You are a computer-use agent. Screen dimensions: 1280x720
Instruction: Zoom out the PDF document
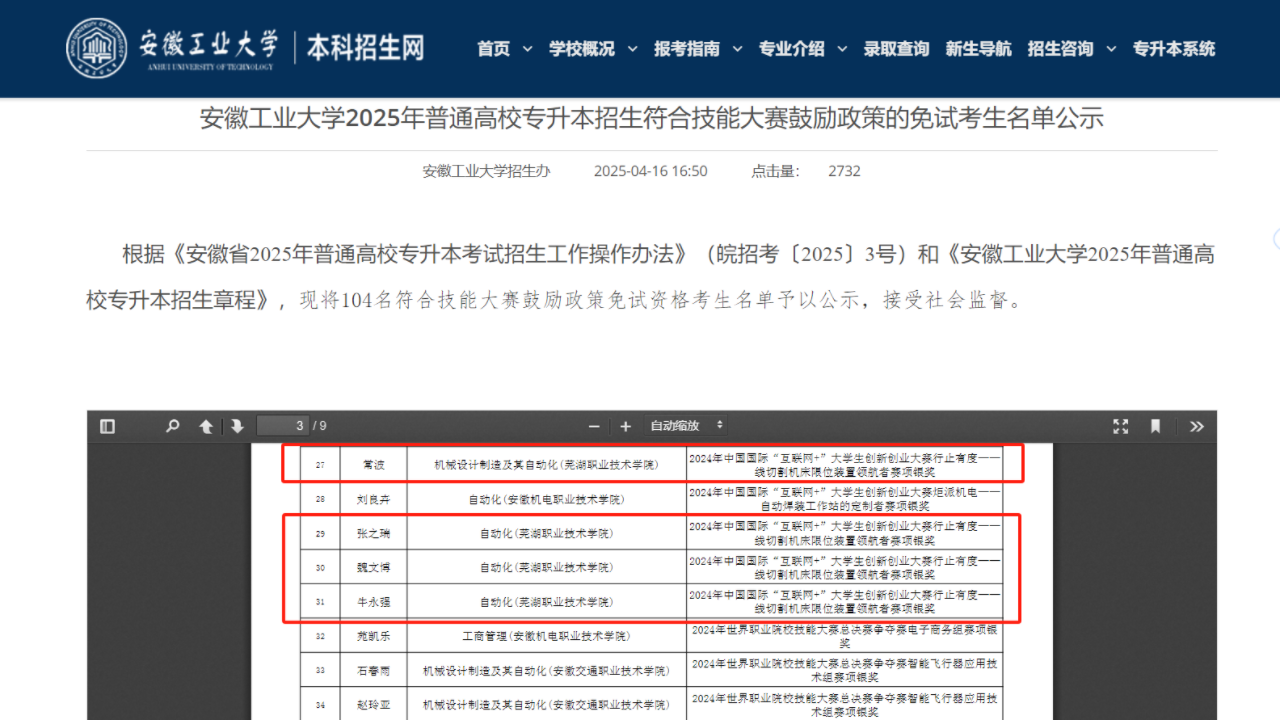click(x=594, y=426)
